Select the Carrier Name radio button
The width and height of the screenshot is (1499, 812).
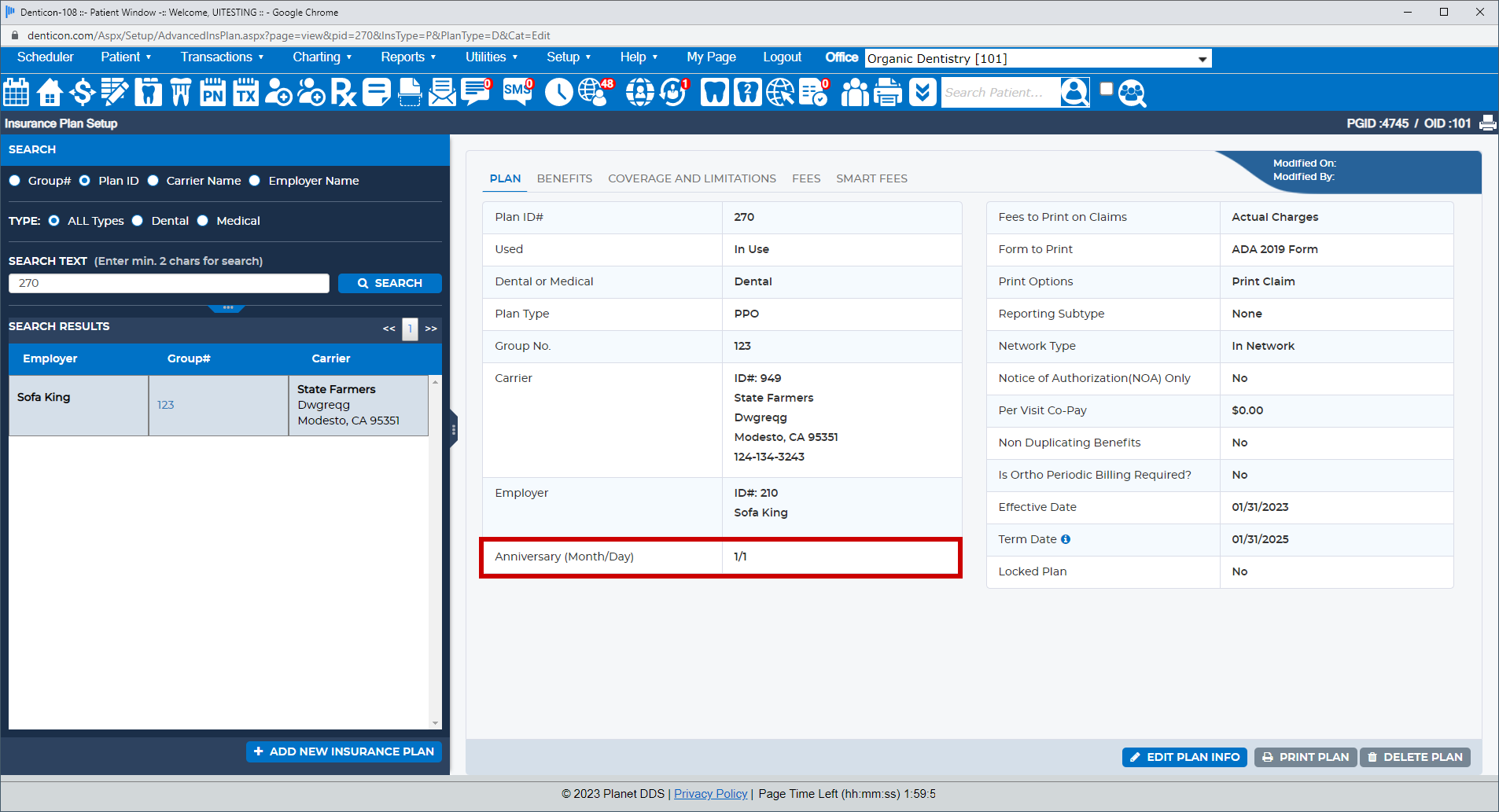click(153, 181)
